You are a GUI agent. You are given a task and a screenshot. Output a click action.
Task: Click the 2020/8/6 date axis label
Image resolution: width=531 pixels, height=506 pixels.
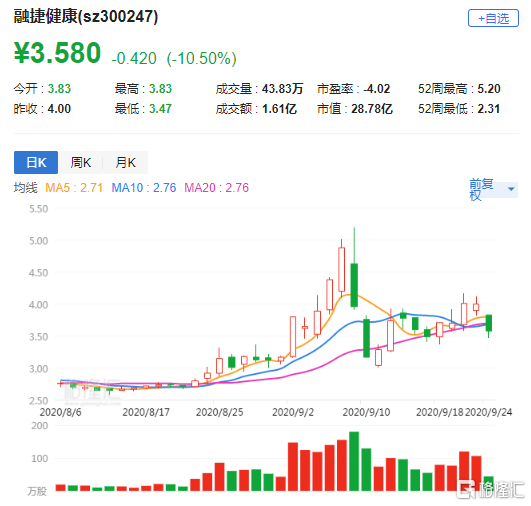tap(60, 412)
